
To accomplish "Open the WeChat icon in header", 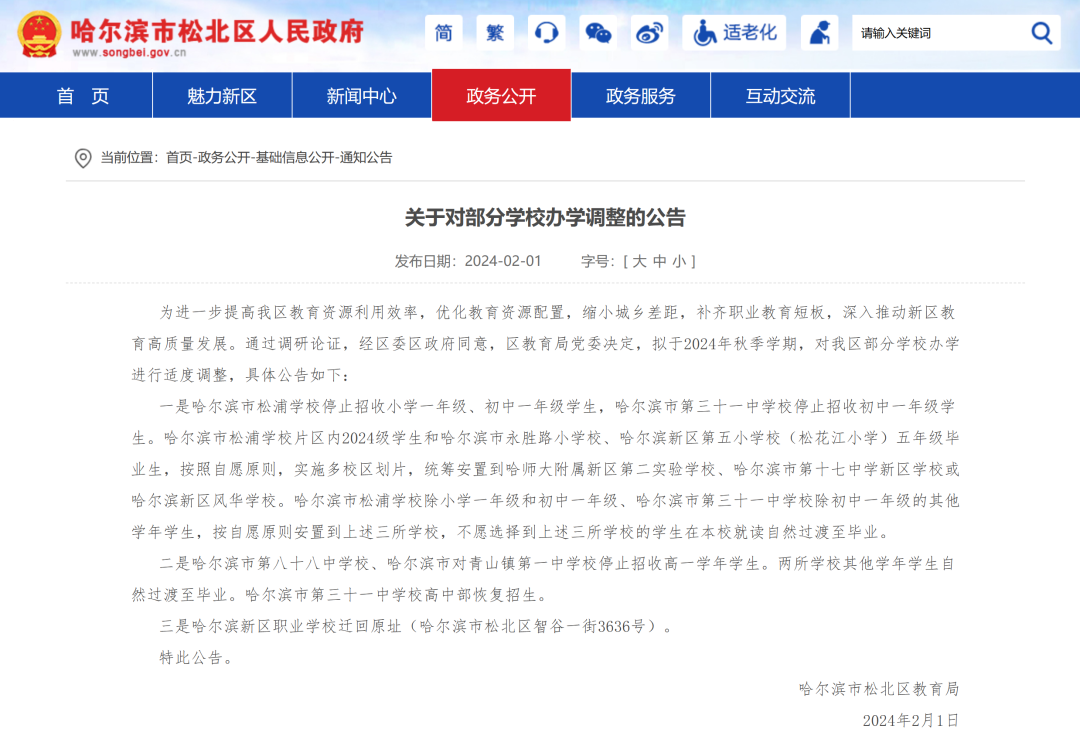I will pyautogui.click(x=598, y=33).
